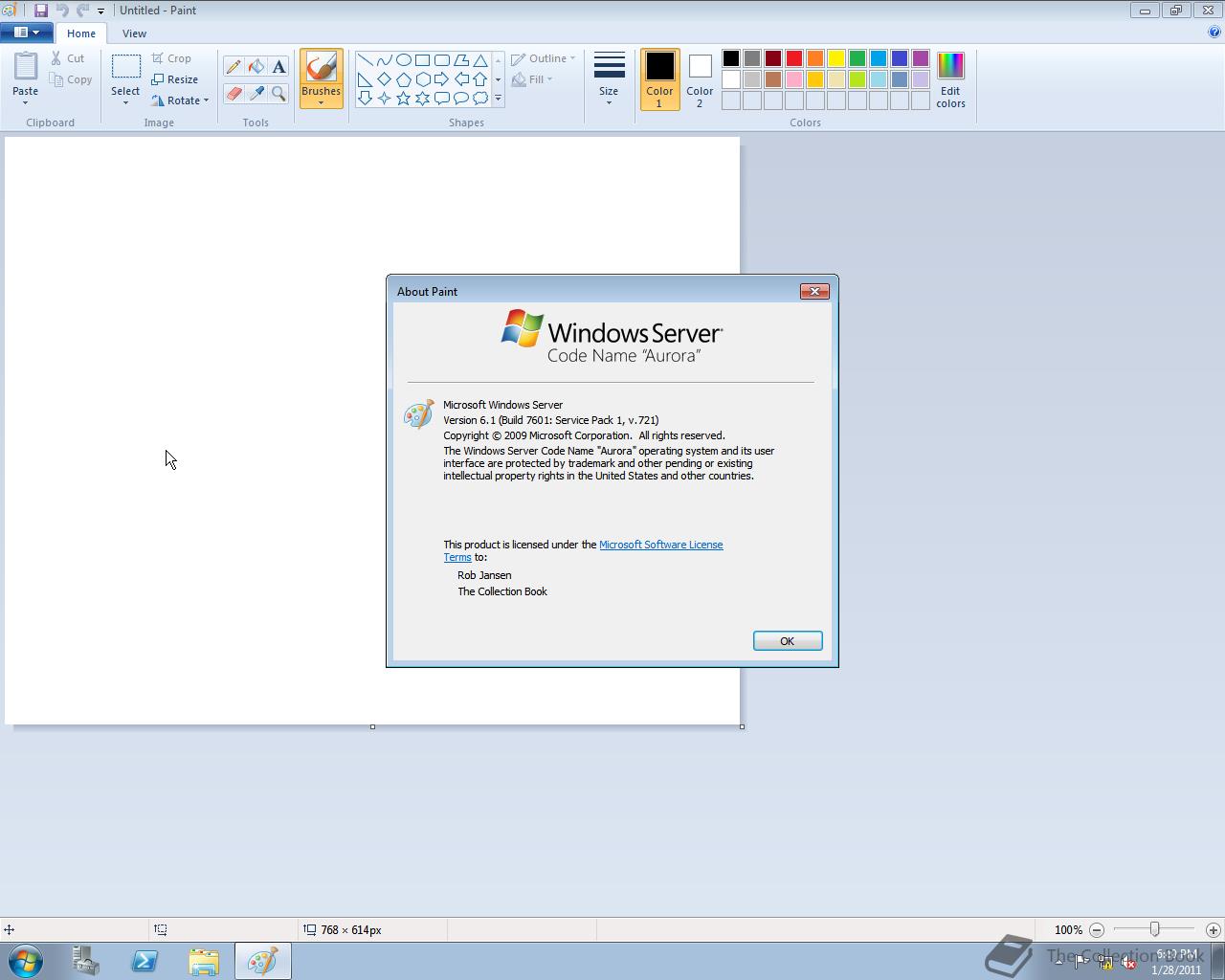Pick the purple color swatch
Image resolution: width=1225 pixels, height=980 pixels.
pos(921,59)
